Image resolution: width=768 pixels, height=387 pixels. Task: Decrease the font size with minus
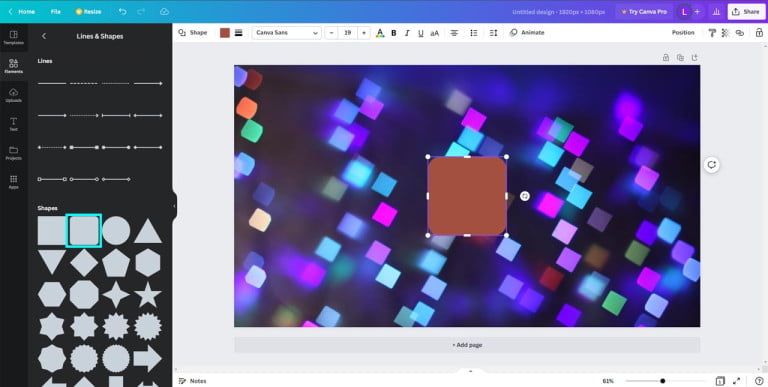(x=332, y=33)
